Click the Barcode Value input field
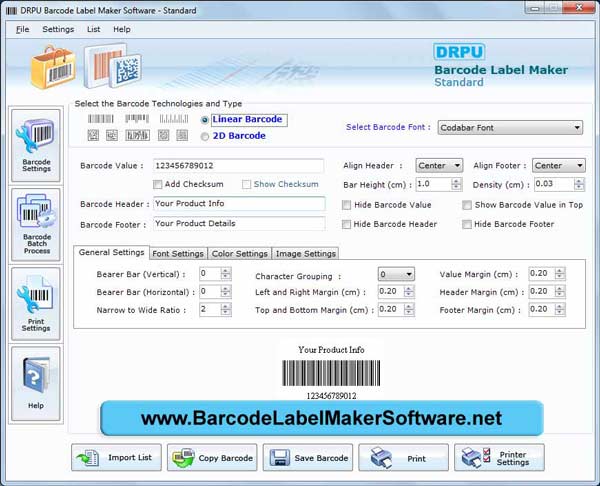 coord(238,166)
